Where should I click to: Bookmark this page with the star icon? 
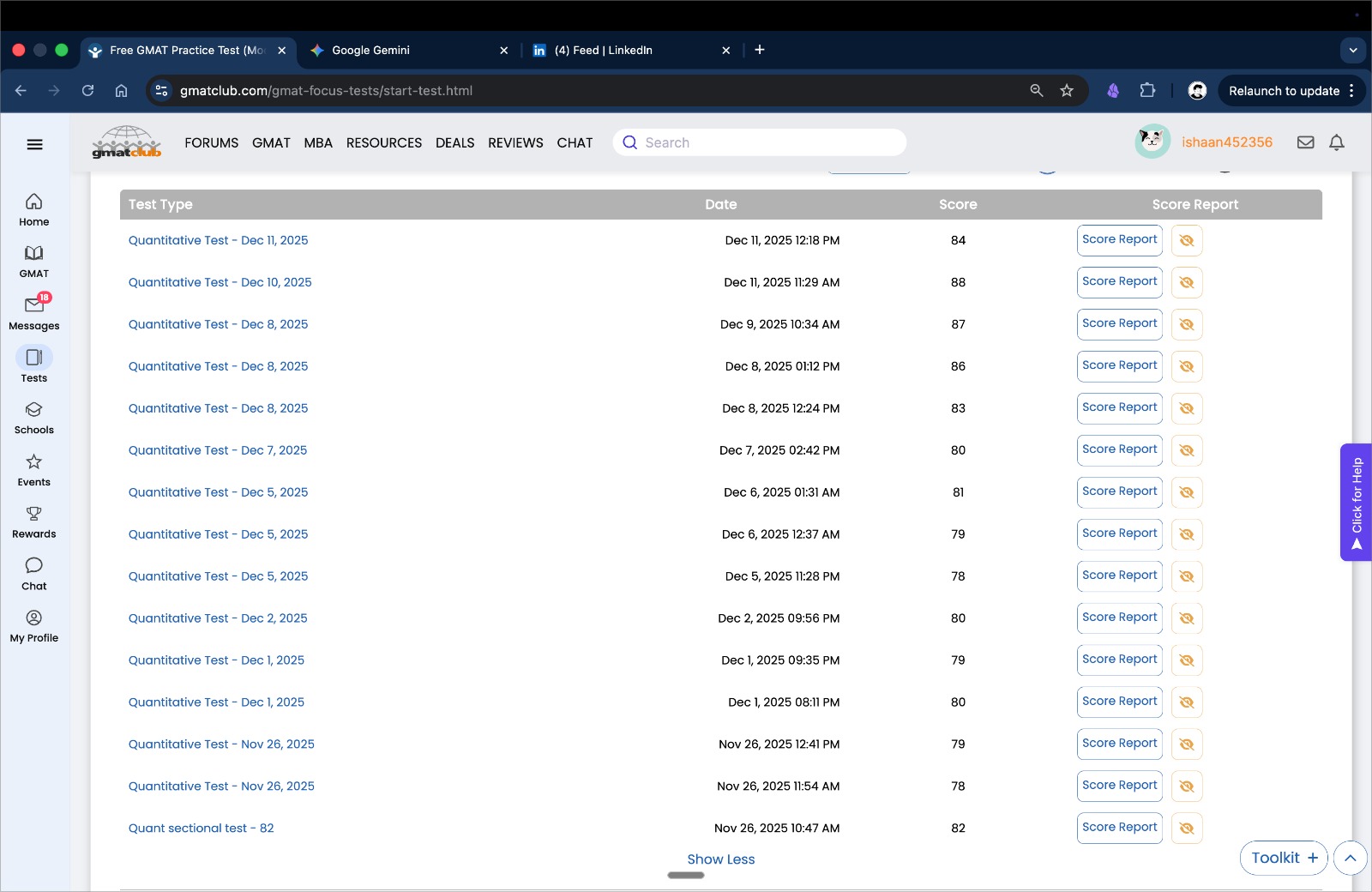(1067, 91)
